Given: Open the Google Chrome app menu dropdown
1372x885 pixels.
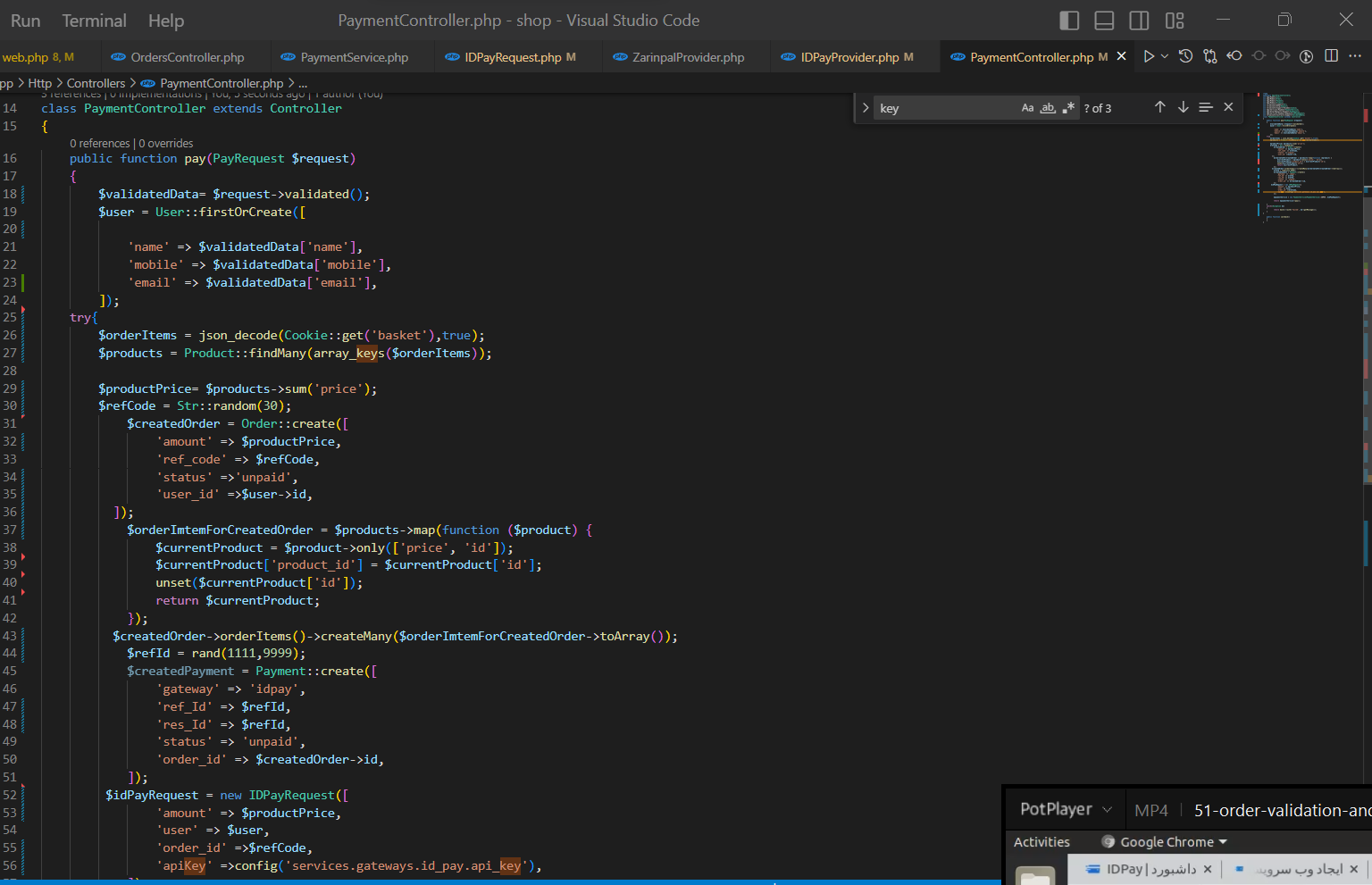Looking at the screenshot, I should (1165, 842).
